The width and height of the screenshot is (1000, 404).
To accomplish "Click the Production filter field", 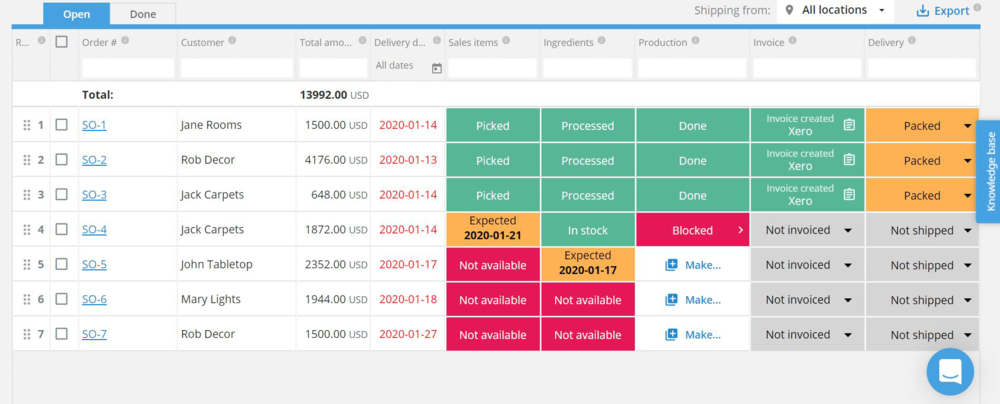I will 693,68.
